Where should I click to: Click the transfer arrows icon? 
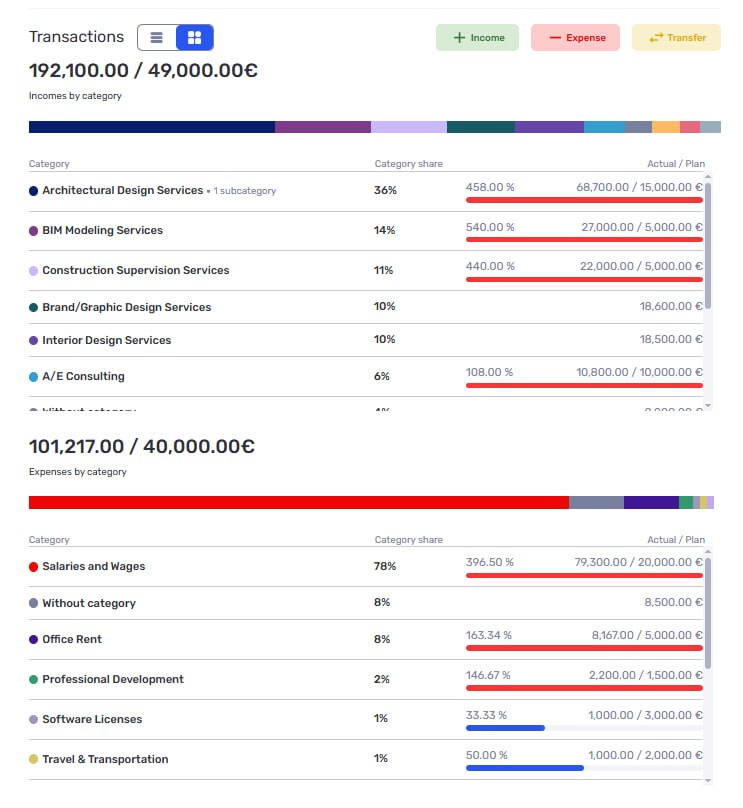pos(656,38)
